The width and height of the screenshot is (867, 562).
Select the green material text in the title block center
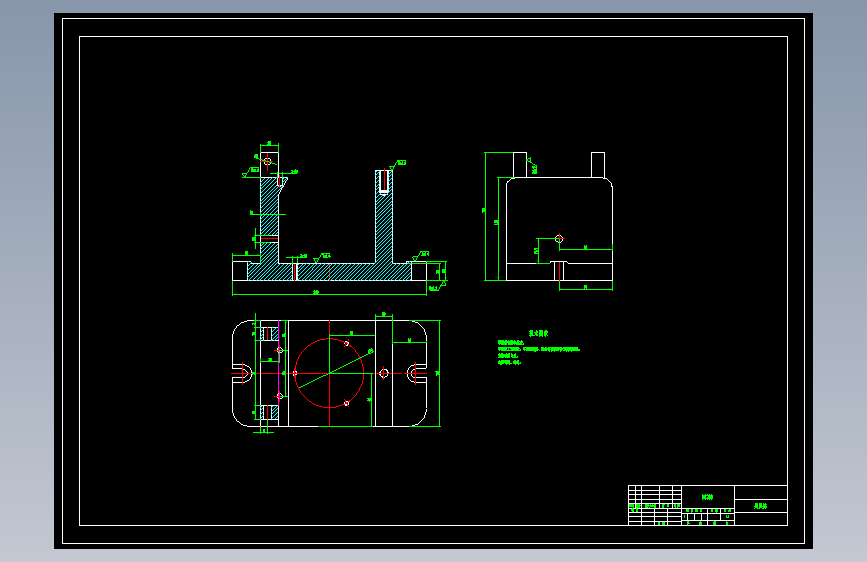tap(707, 497)
